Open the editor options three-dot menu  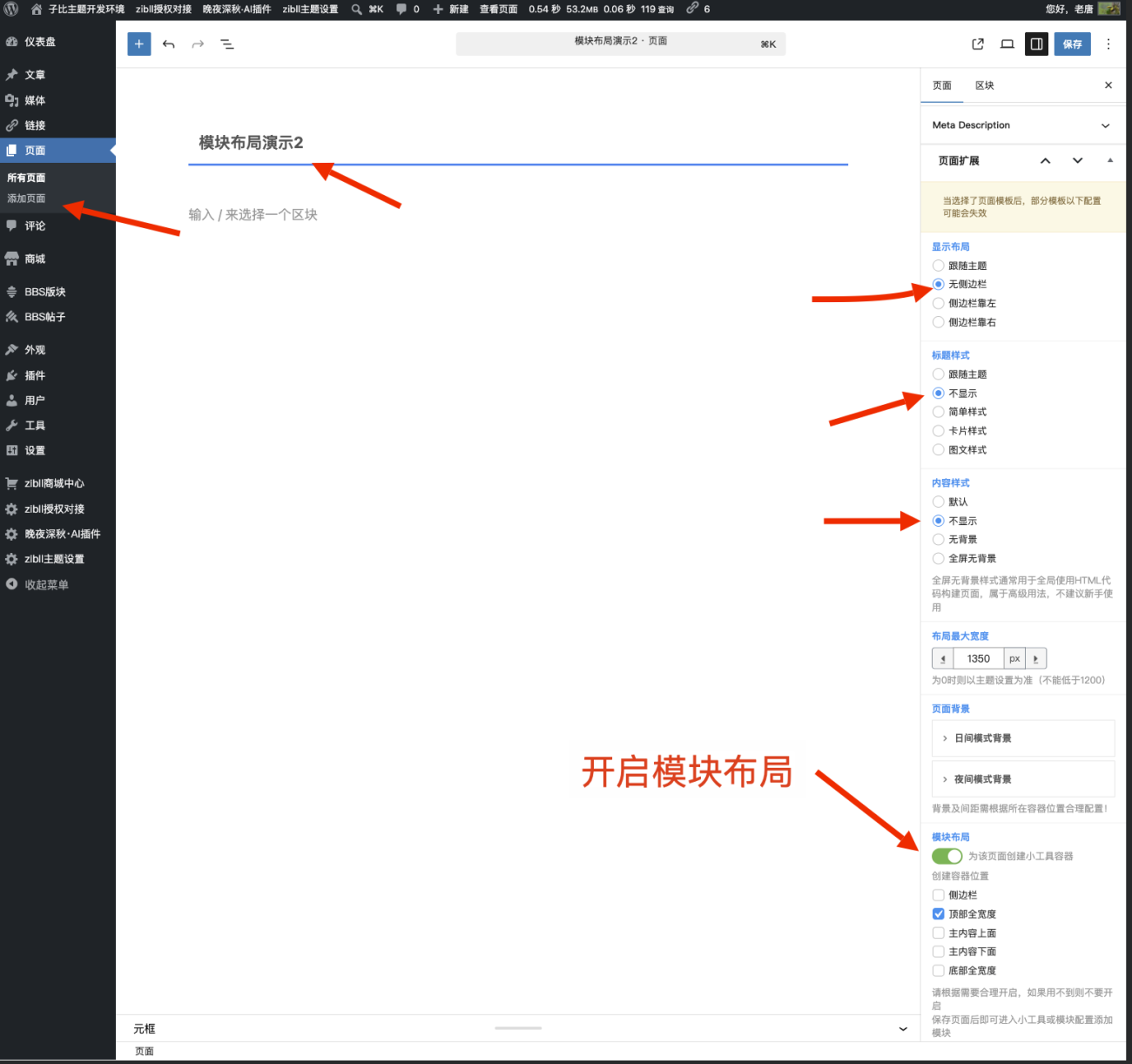[x=1108, y=44]
